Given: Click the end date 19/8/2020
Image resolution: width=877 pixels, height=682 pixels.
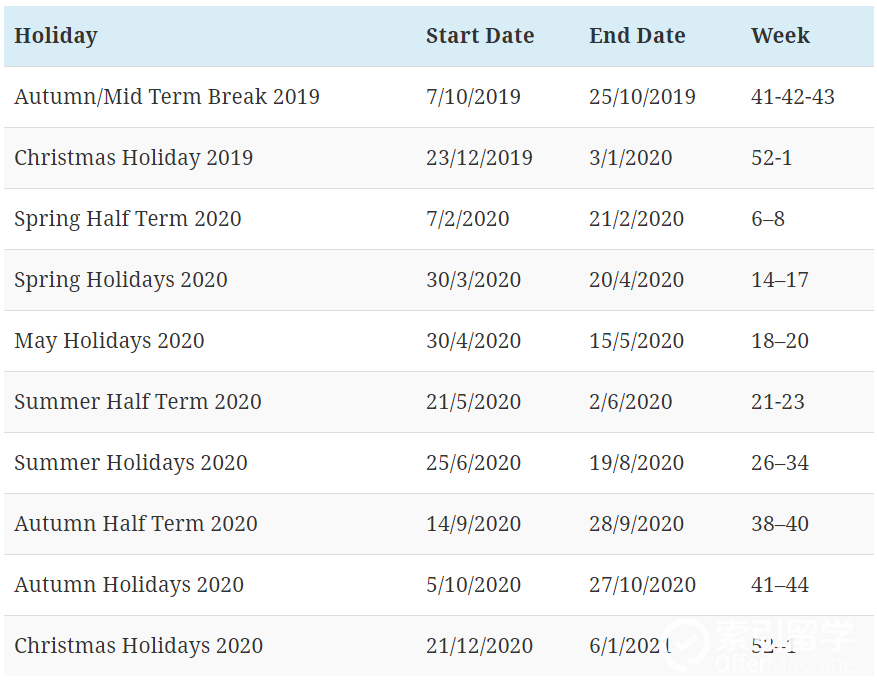Looking at the screenshot, I should (x=636, y=463).
